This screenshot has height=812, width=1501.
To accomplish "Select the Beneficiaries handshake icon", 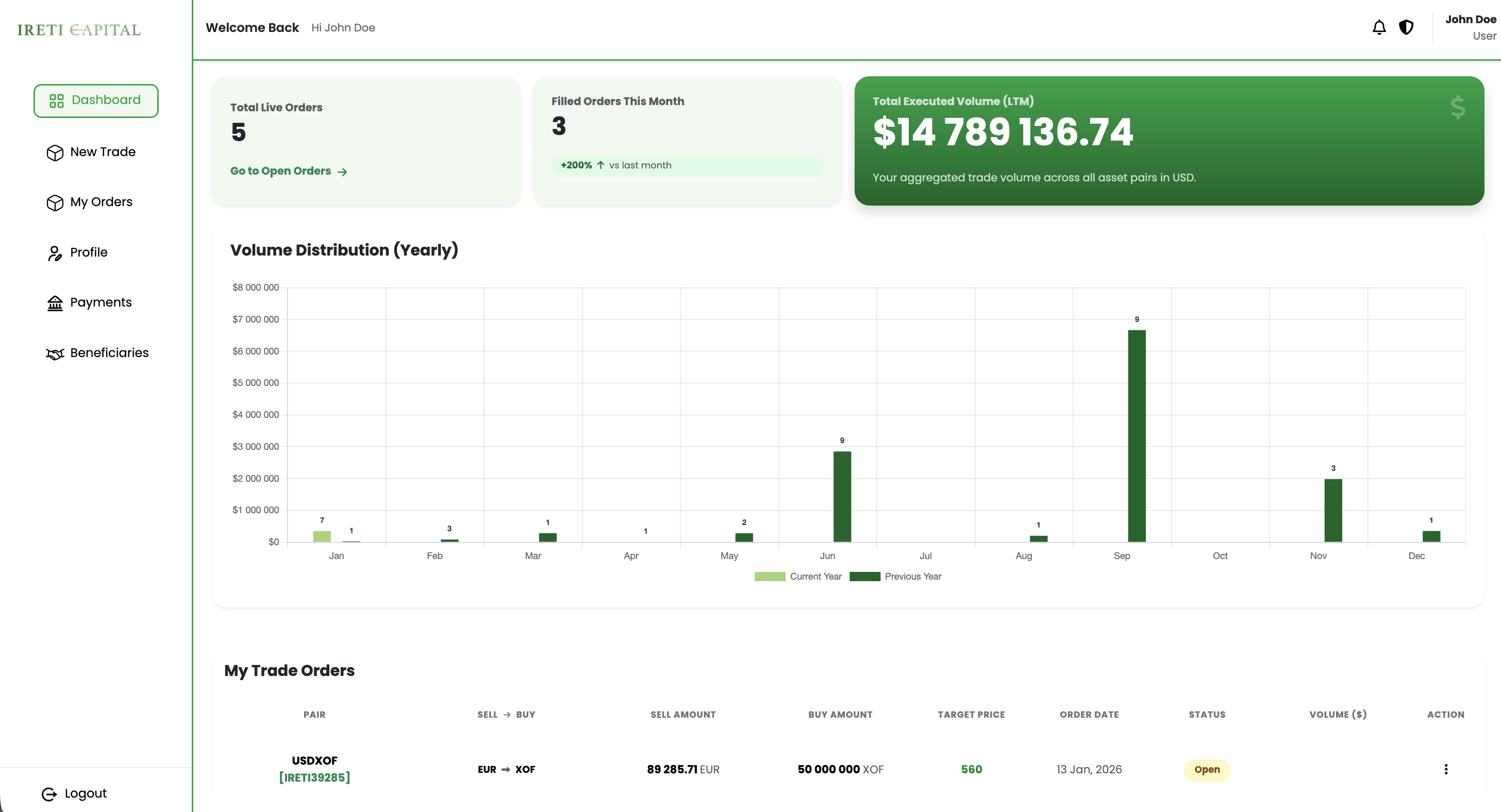I will [x=54, y=353].
